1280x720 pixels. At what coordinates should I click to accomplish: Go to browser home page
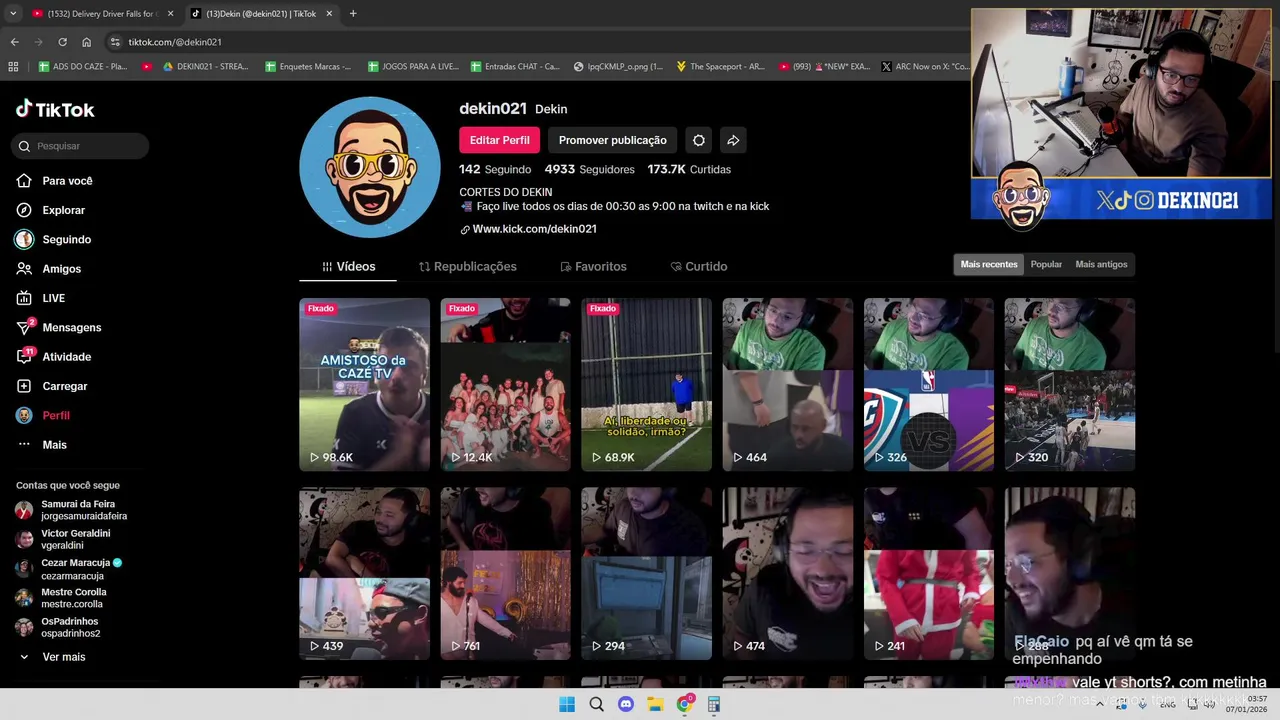(86, 42)
